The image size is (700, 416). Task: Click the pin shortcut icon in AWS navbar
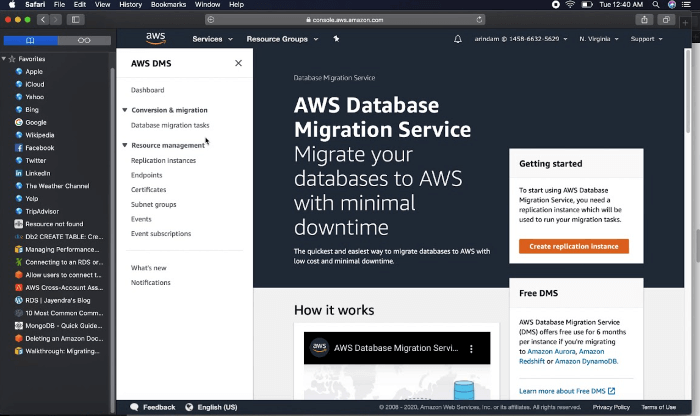tap(336, 39)
